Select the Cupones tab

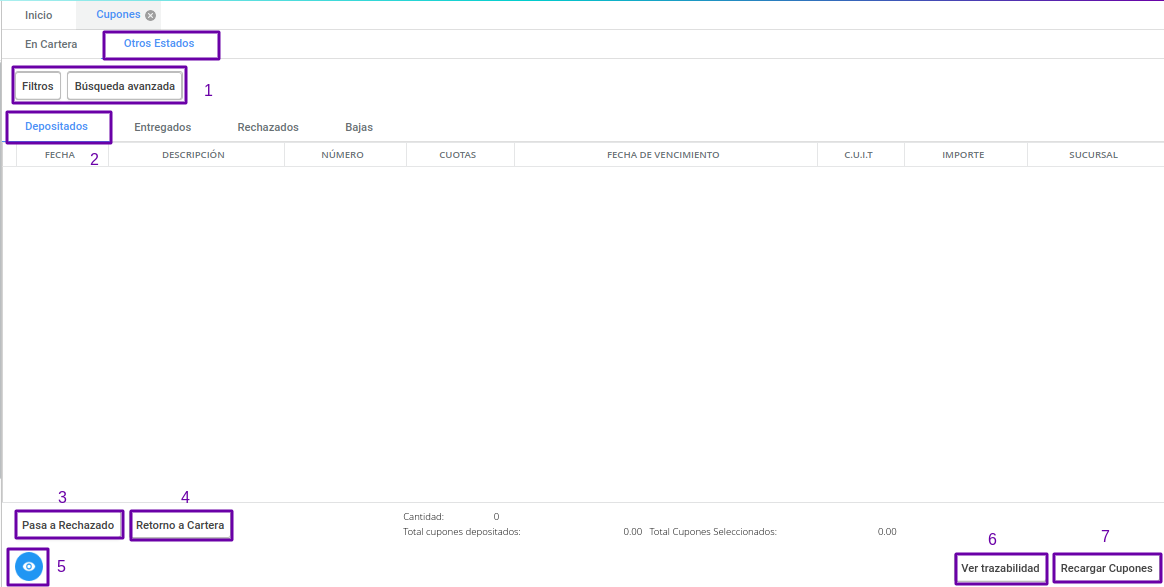[x=118, y=15]
